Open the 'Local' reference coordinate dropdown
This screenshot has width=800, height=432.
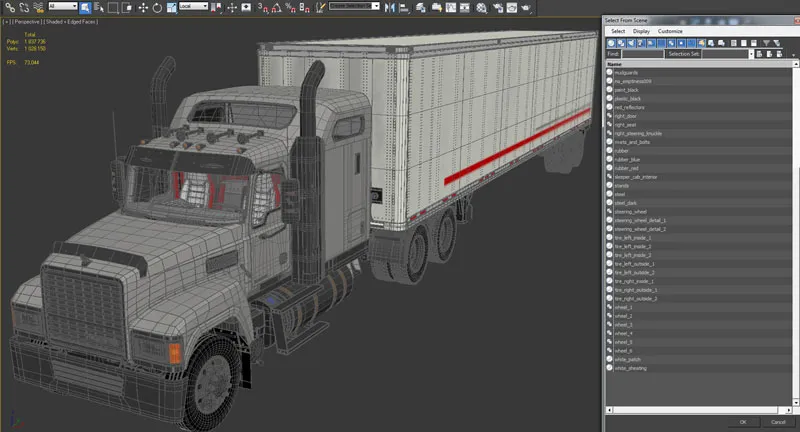193,6
